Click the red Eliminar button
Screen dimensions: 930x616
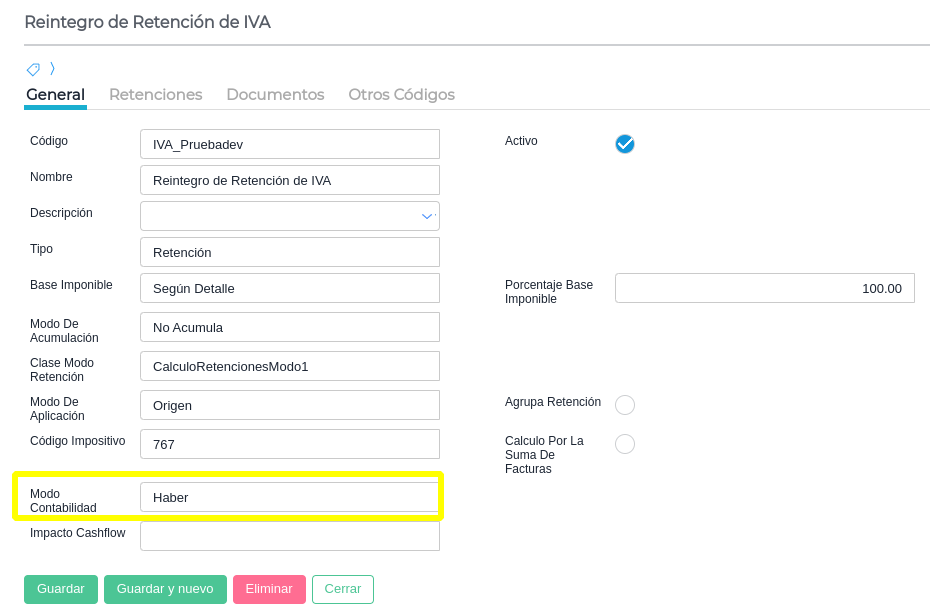269,589
